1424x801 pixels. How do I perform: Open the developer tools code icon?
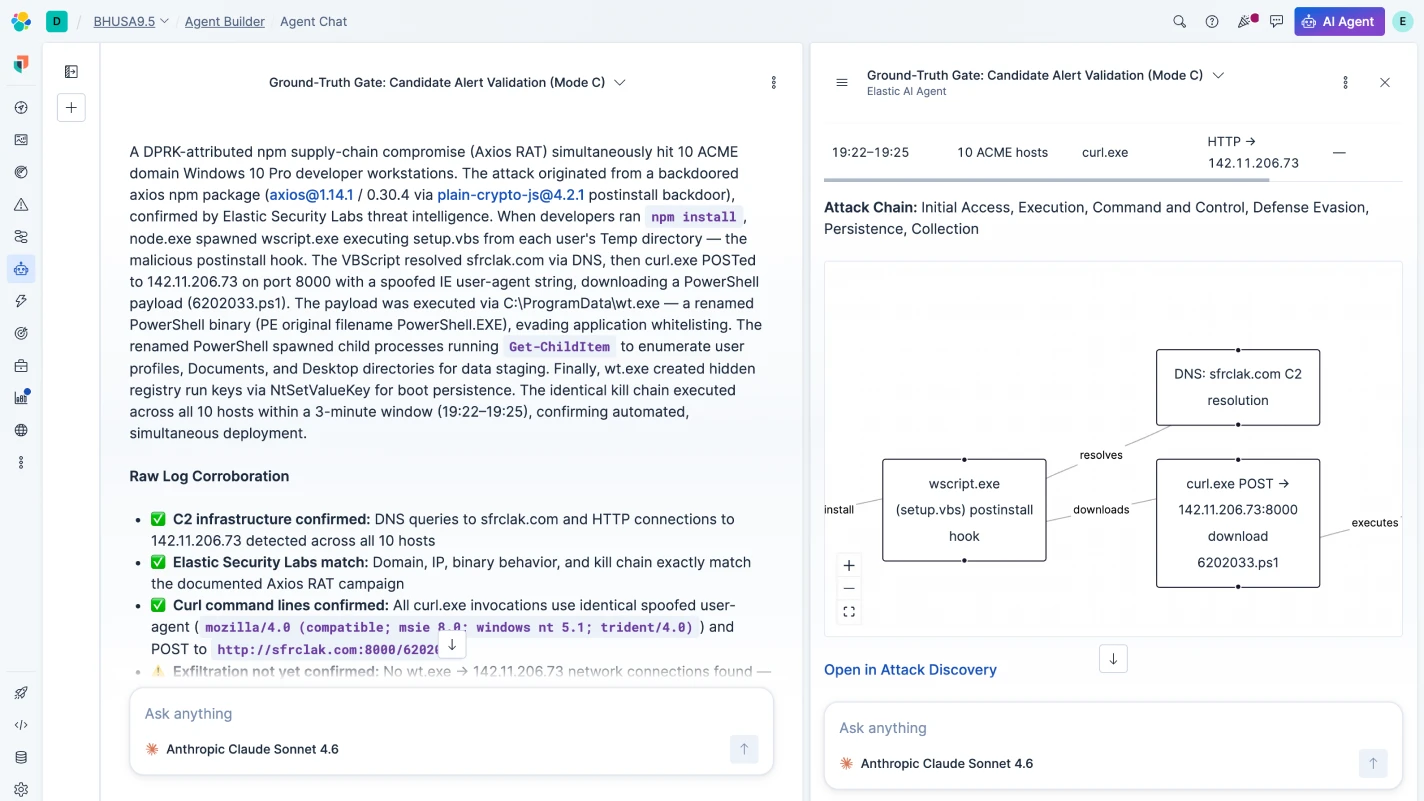click(21, 725)
